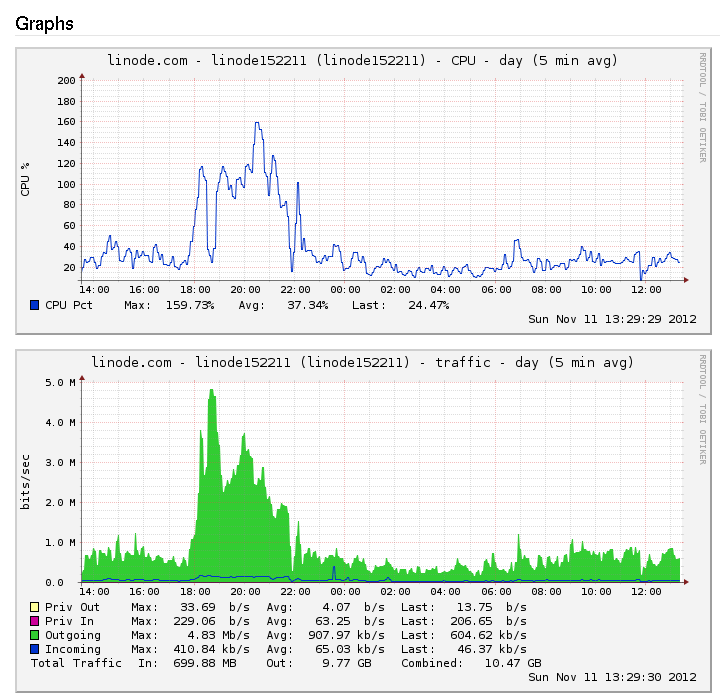
Task: Click the 00:00 label on the CPU graph
Action: click(x=345, y=289)
